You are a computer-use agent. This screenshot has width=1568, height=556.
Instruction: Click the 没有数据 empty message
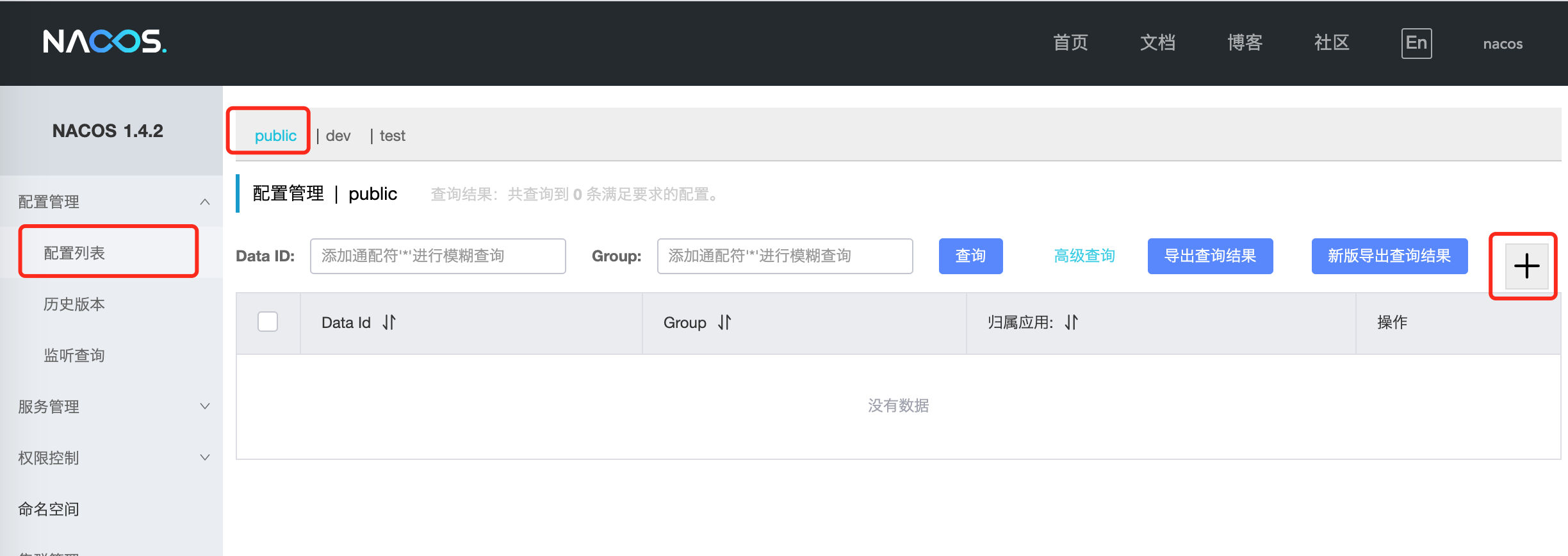click(x=898, y=405)
